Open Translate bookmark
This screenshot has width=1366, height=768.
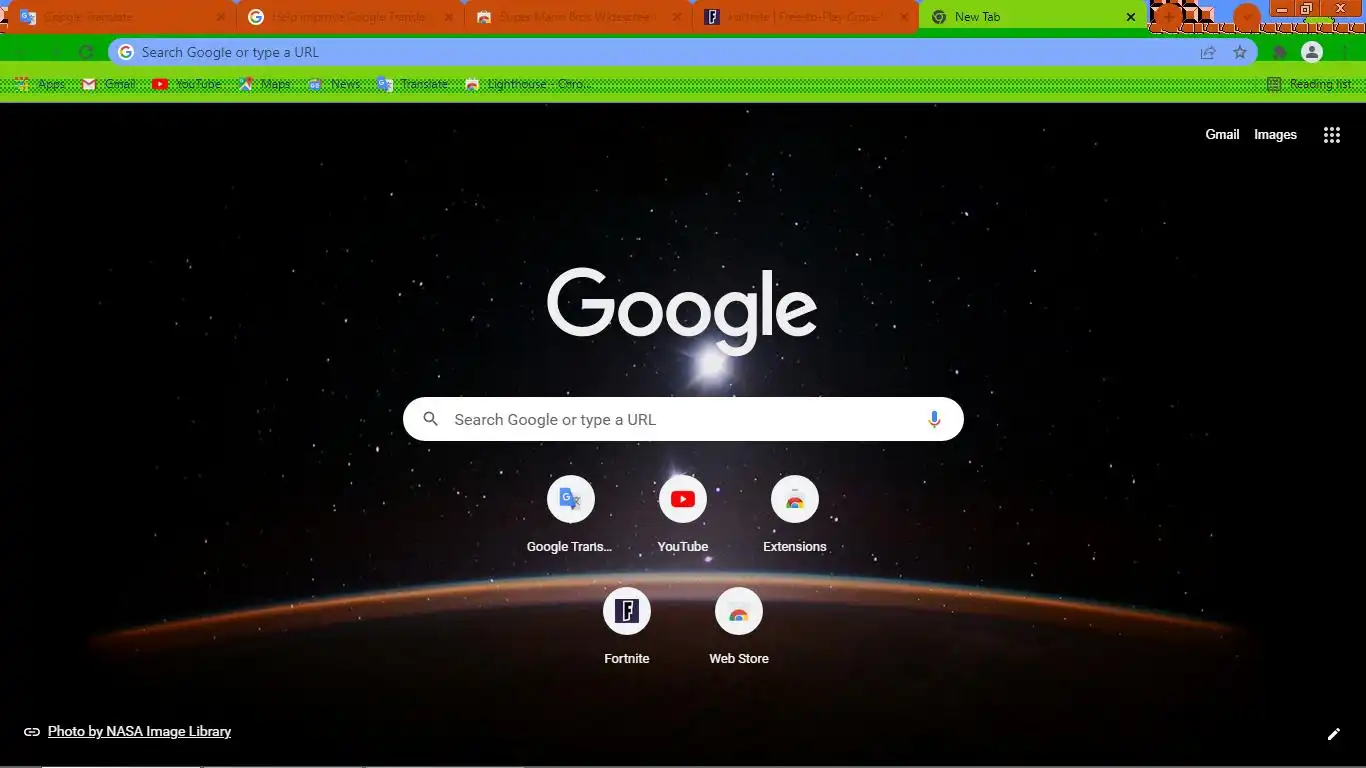tap(413, 84)
